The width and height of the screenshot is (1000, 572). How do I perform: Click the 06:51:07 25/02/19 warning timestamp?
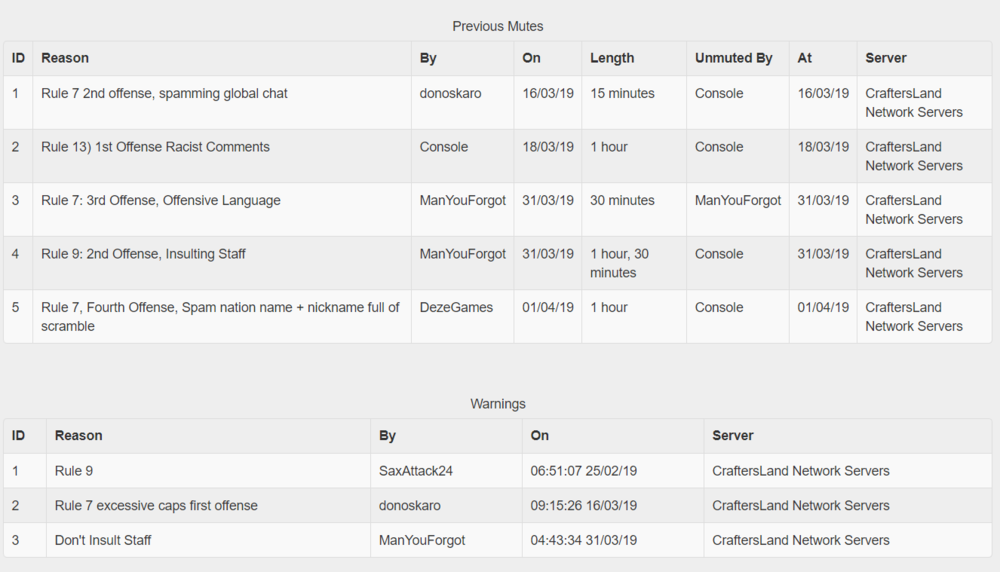[x=584, y=471]
